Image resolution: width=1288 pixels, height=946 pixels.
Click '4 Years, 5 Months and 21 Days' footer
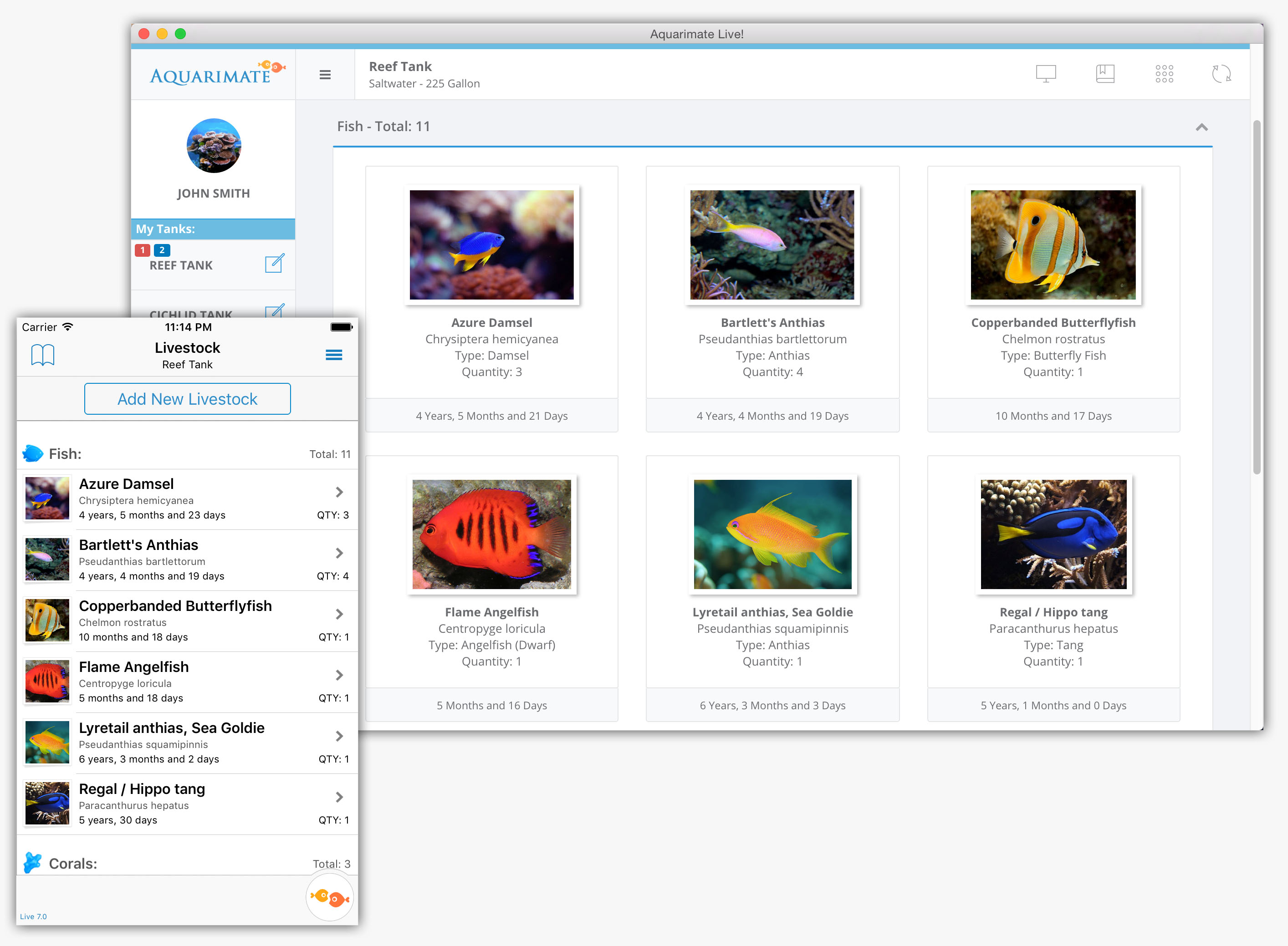click(491, 416)
